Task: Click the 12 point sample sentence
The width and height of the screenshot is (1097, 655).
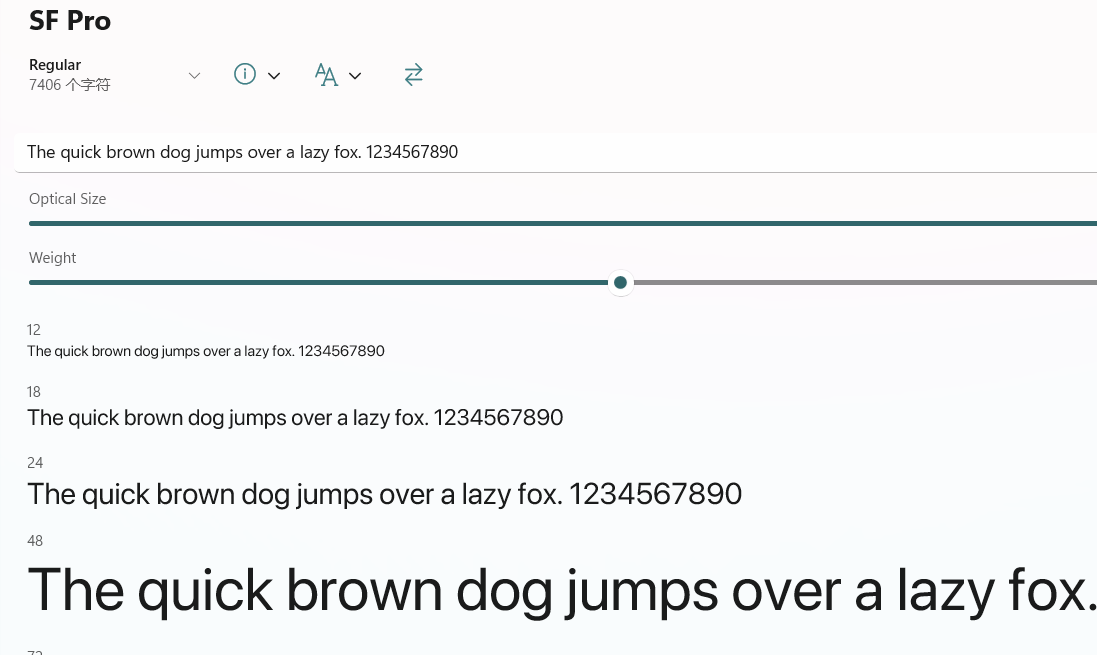Action: (206, 351)
